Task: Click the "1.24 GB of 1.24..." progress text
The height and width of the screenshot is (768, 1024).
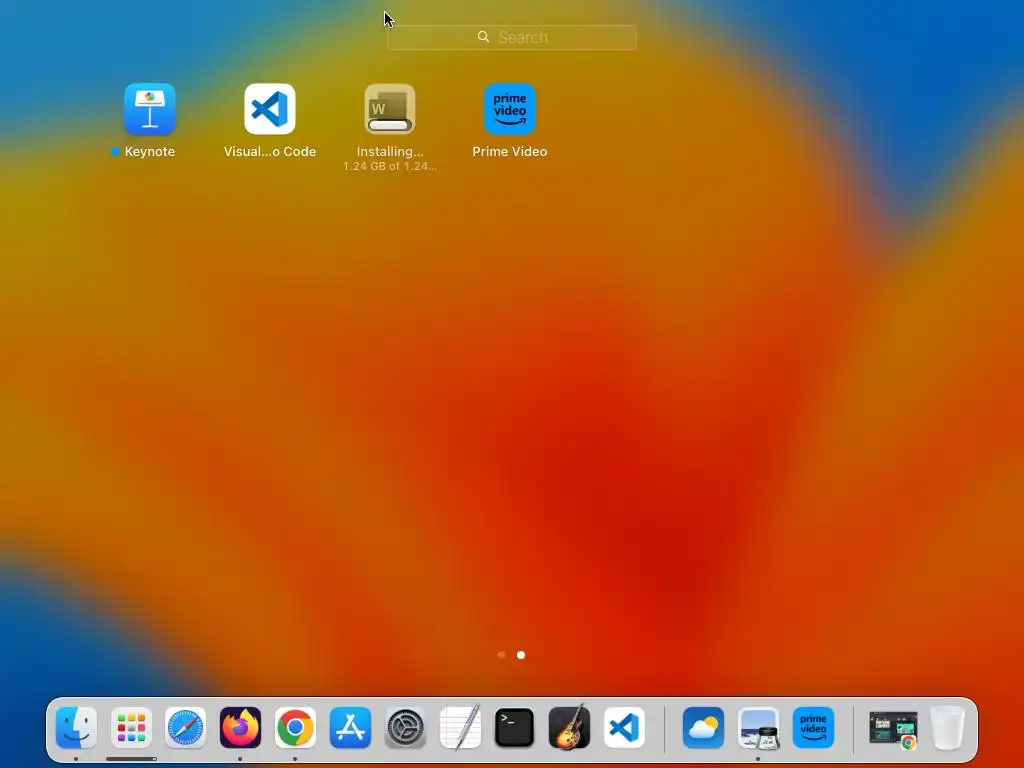Action: [x=390, y=167]
